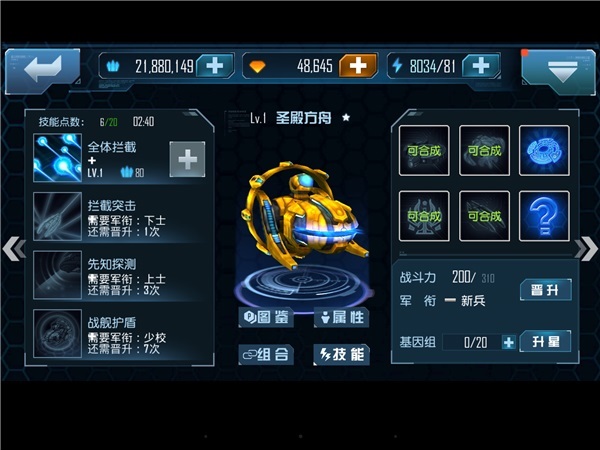Viewport: 600px width, 450px height.
Task: Go back using the return arrow
Action: tap(42, 71)
